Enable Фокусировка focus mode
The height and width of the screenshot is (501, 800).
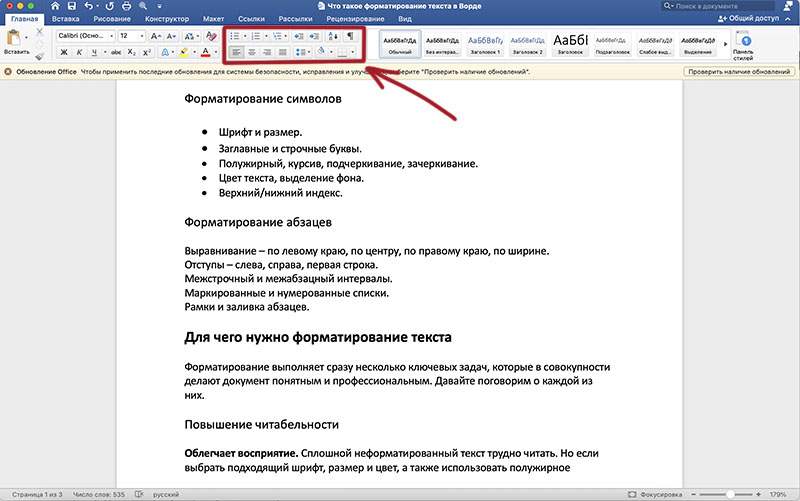655,494
